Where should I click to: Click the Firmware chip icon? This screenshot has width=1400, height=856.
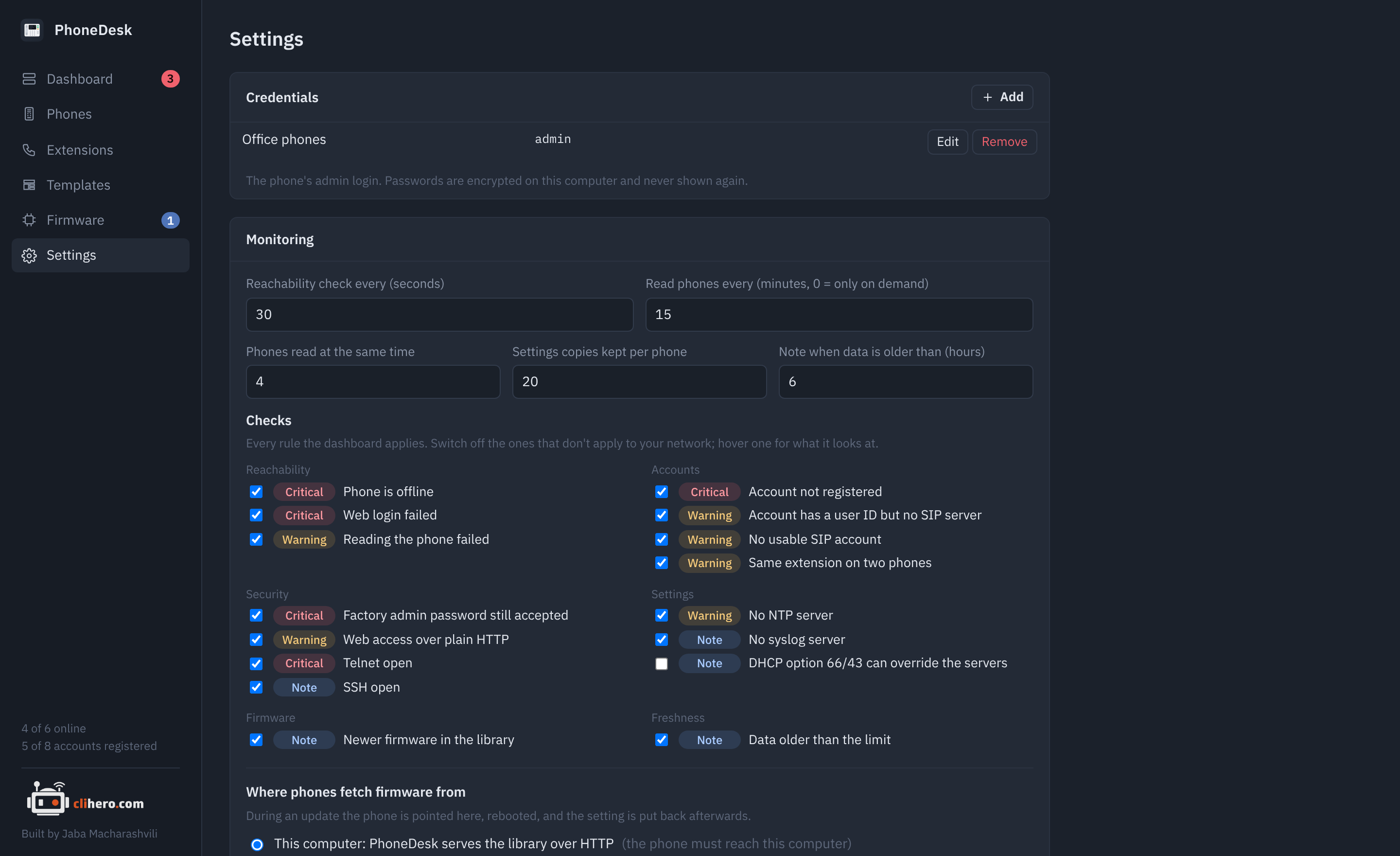point(29,220)
